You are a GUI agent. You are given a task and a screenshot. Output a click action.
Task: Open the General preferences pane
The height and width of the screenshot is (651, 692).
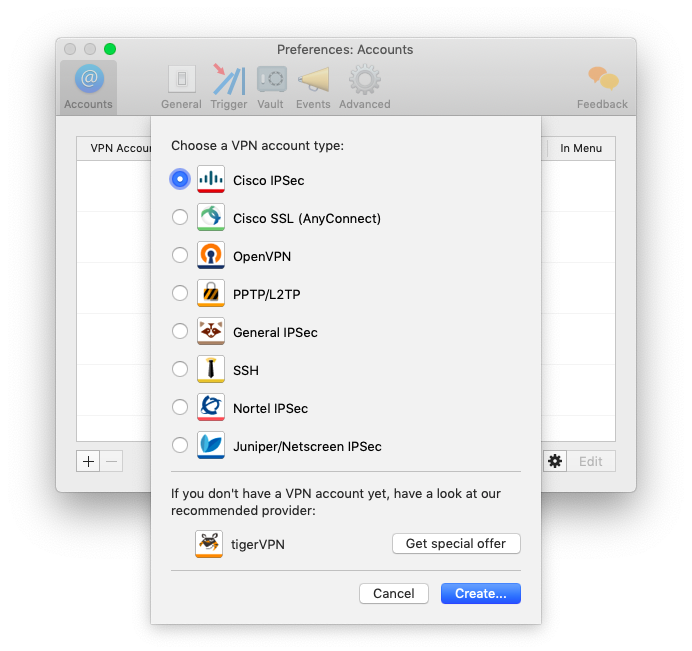coord(181,87)
